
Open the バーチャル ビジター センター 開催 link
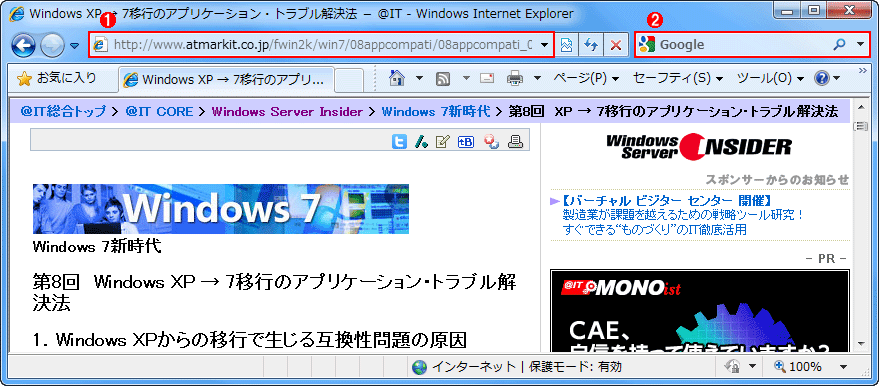[x=667, y=201]
